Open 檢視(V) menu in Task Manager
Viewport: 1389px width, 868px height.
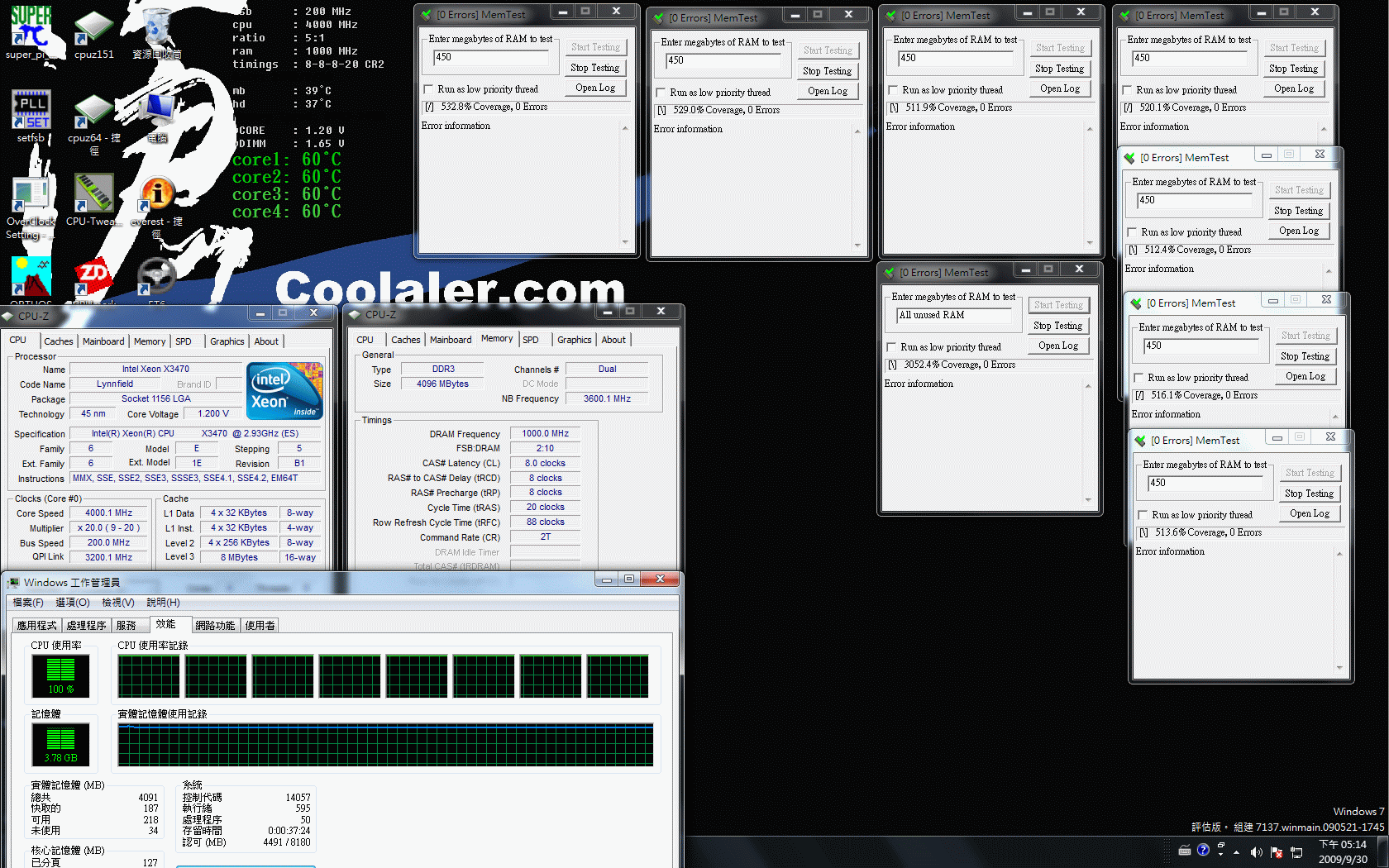(x=118, y=603)
